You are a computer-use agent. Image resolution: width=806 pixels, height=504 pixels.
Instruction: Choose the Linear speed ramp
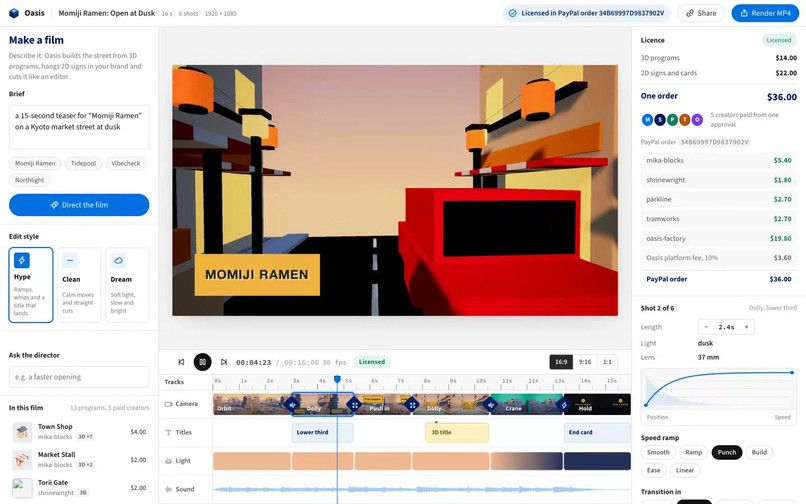tap(685, 470)
